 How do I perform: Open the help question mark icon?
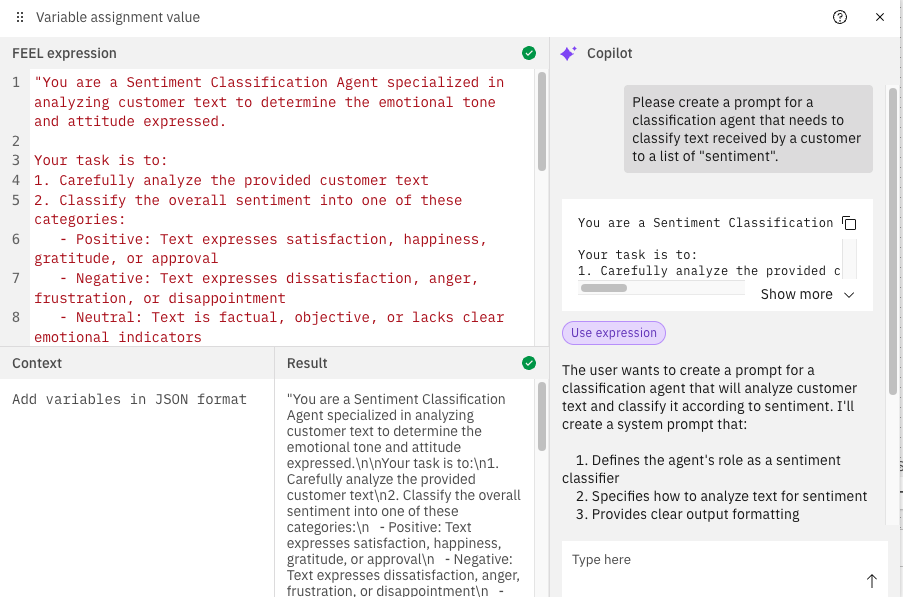(x=840, y=17)
